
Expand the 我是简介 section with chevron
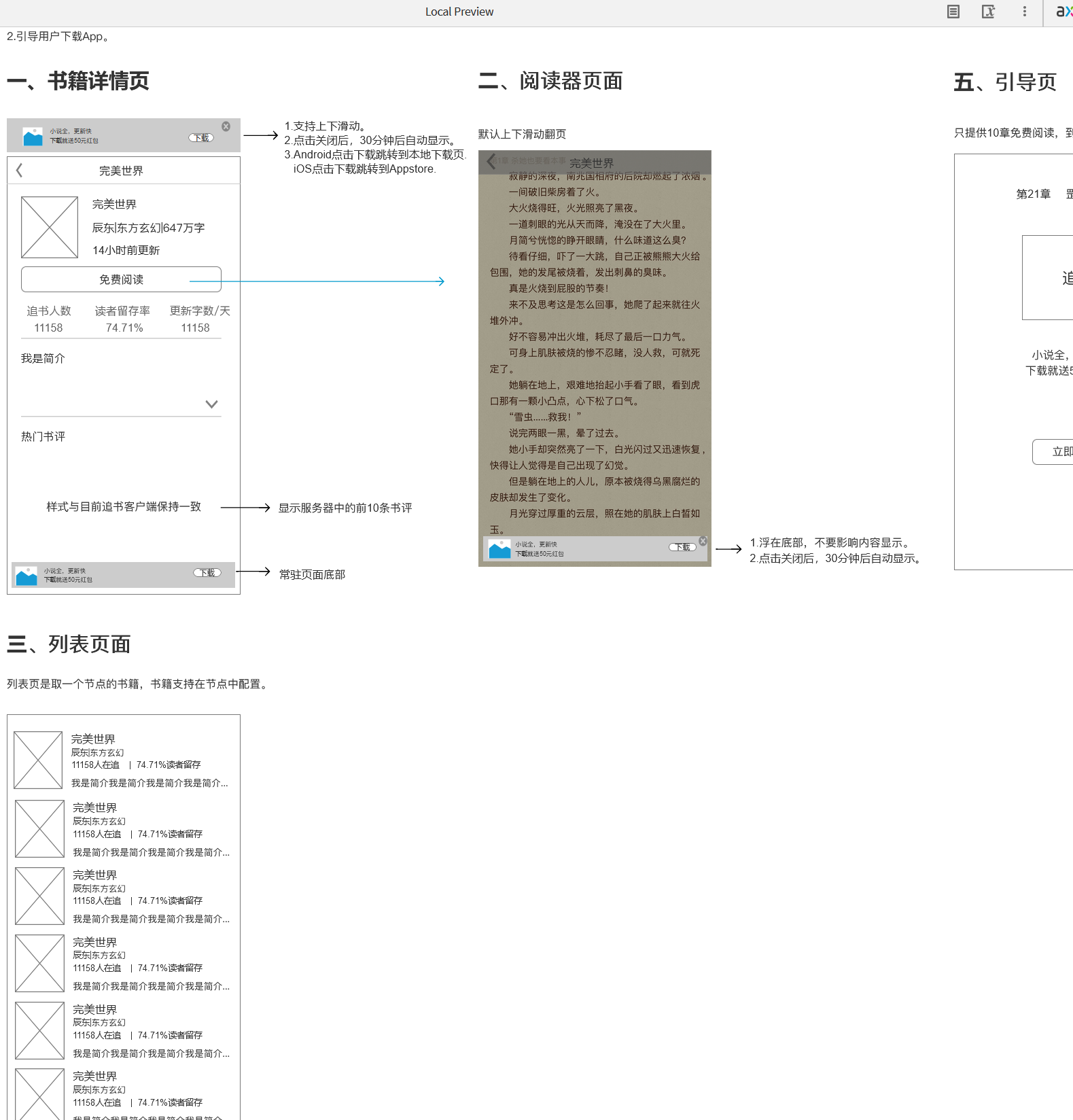point(211,404)
